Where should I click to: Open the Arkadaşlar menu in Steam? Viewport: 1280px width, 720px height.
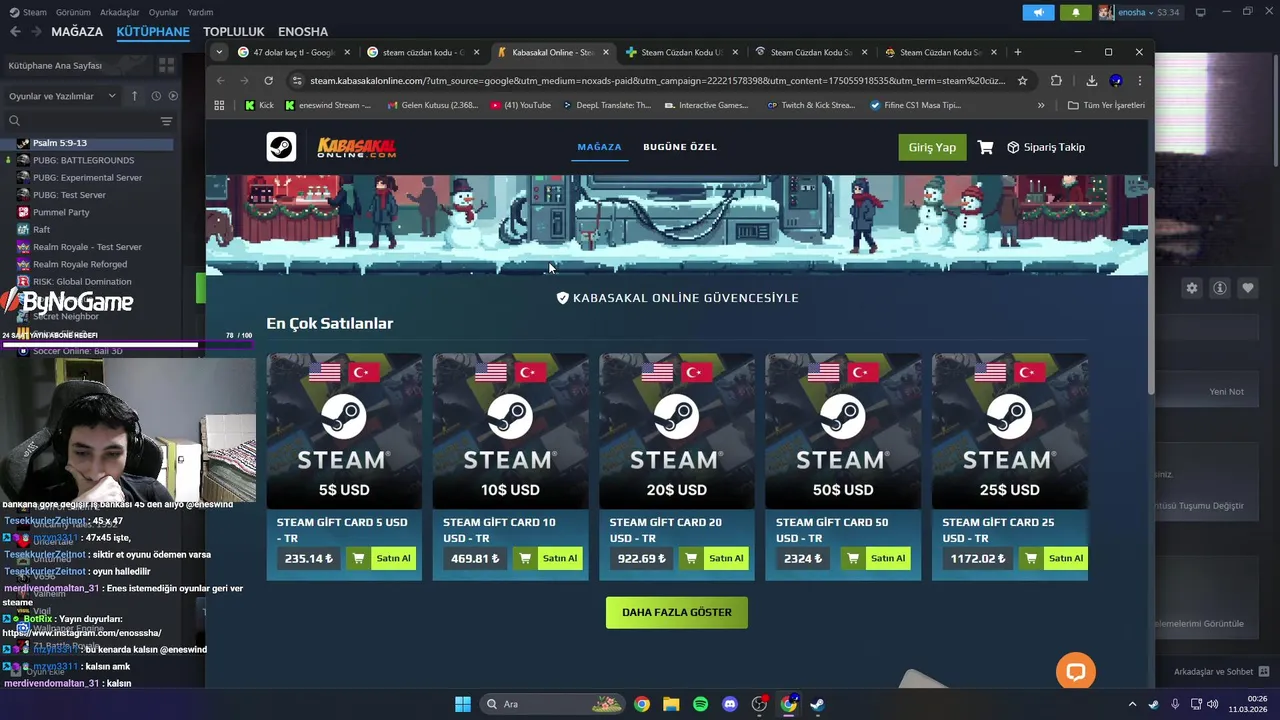tap(120, 12)
